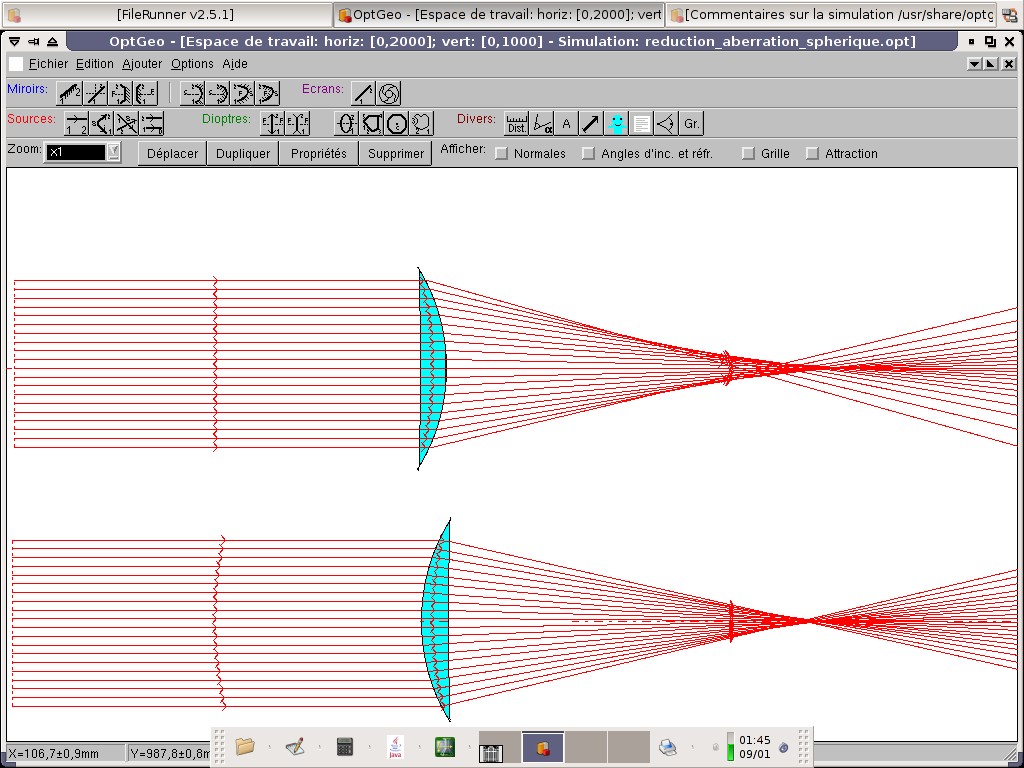Add a plane mirror from Miroirs
1024x768 pixels.
pyautogui.click(x=70, y=94)
